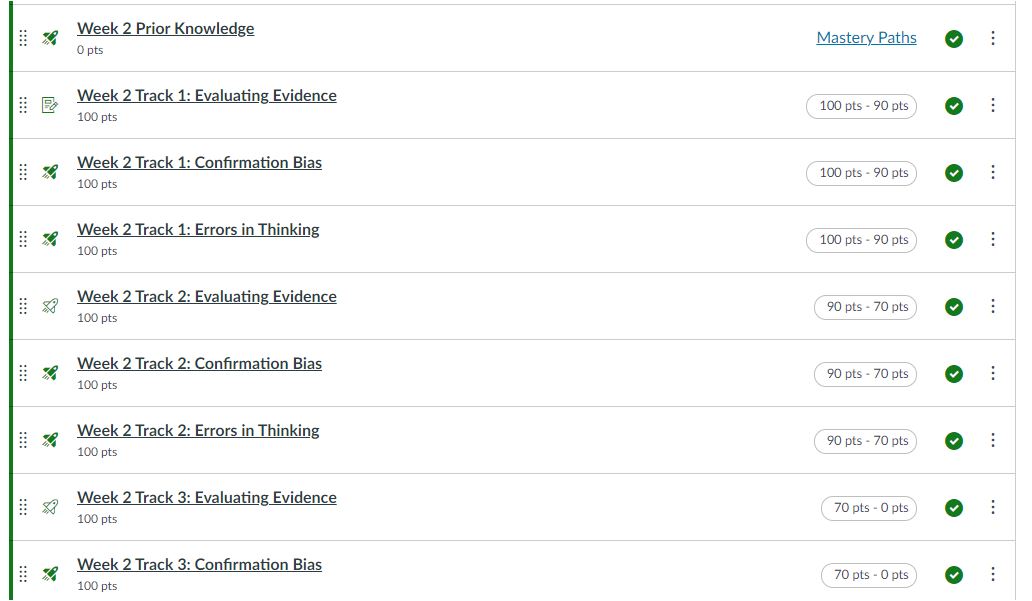The height and width of the screenshot is (601, 1032).
Task: Click the drag handle for Week 2 Prior Knowledge
Action: pyautogui.click(x=22, y=38)
